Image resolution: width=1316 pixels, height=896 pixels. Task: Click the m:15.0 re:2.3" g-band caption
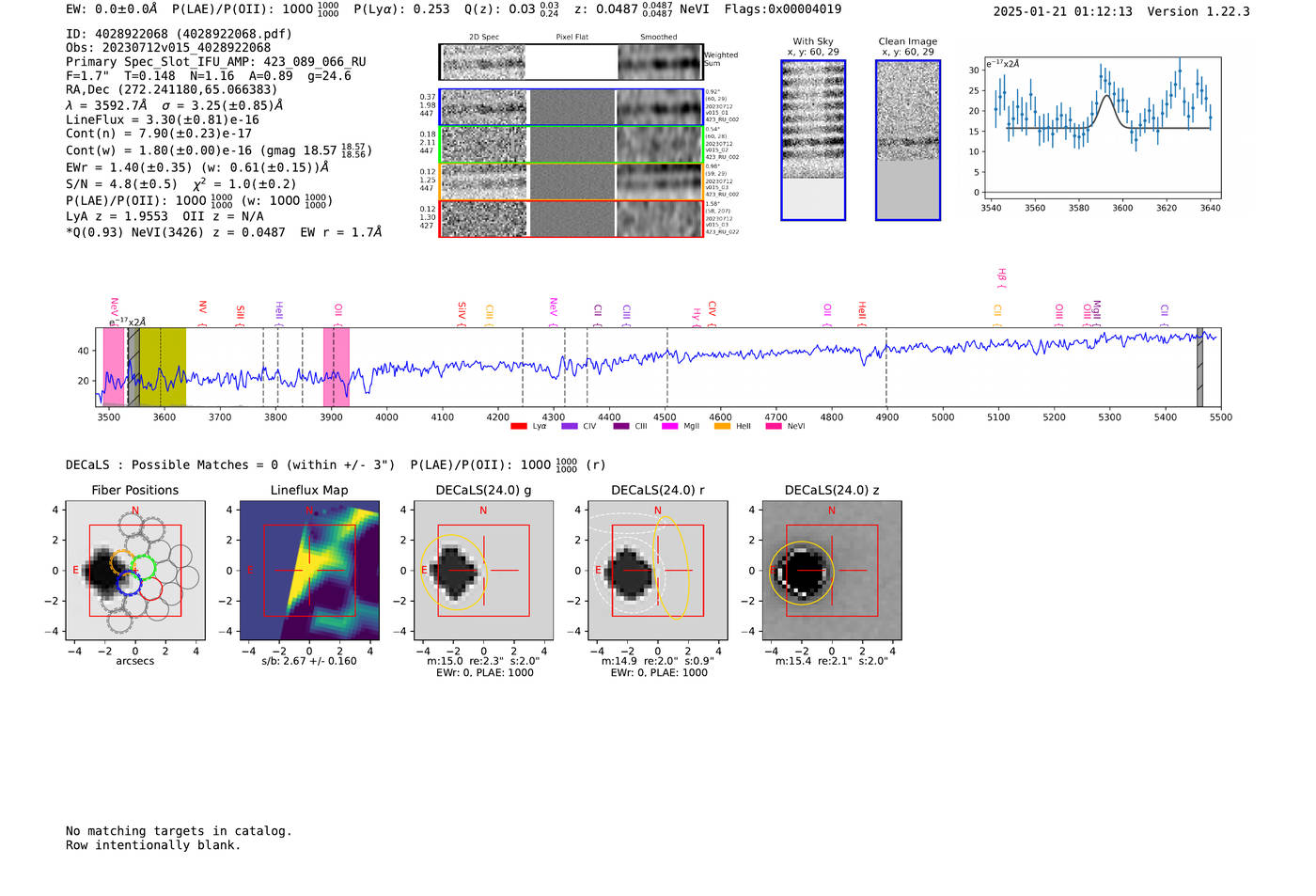483,661
